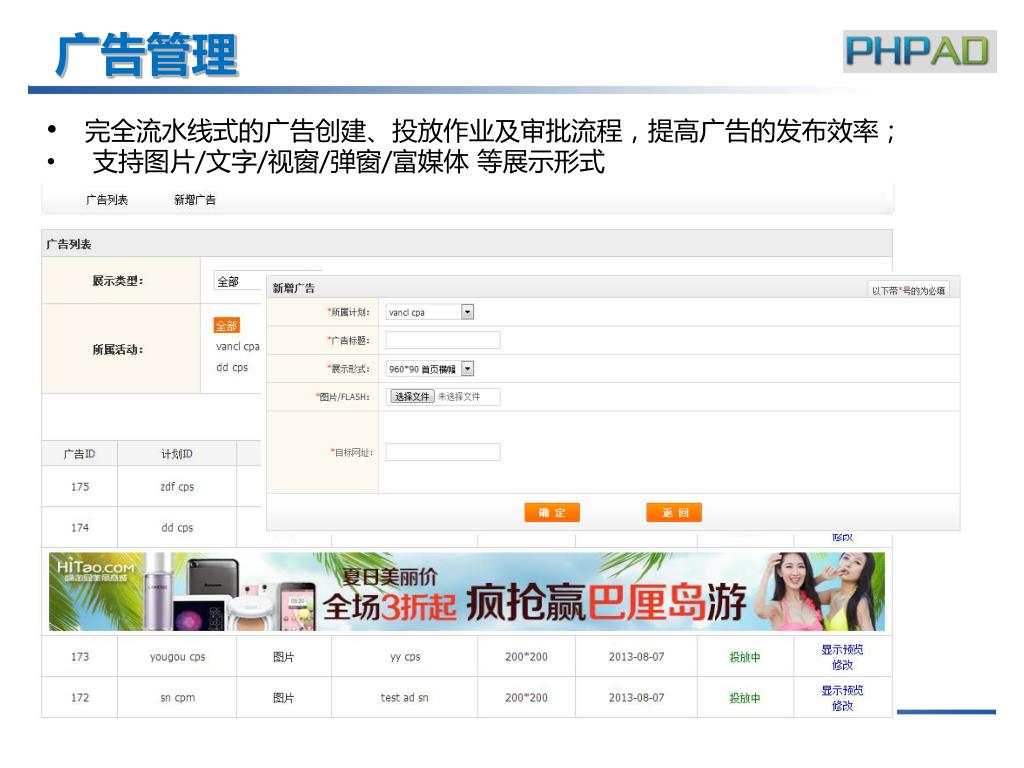This screenshot has width=1024, height=768.
Task: Click 显示预览 for ad 172
Action: [x=842, y=690]
